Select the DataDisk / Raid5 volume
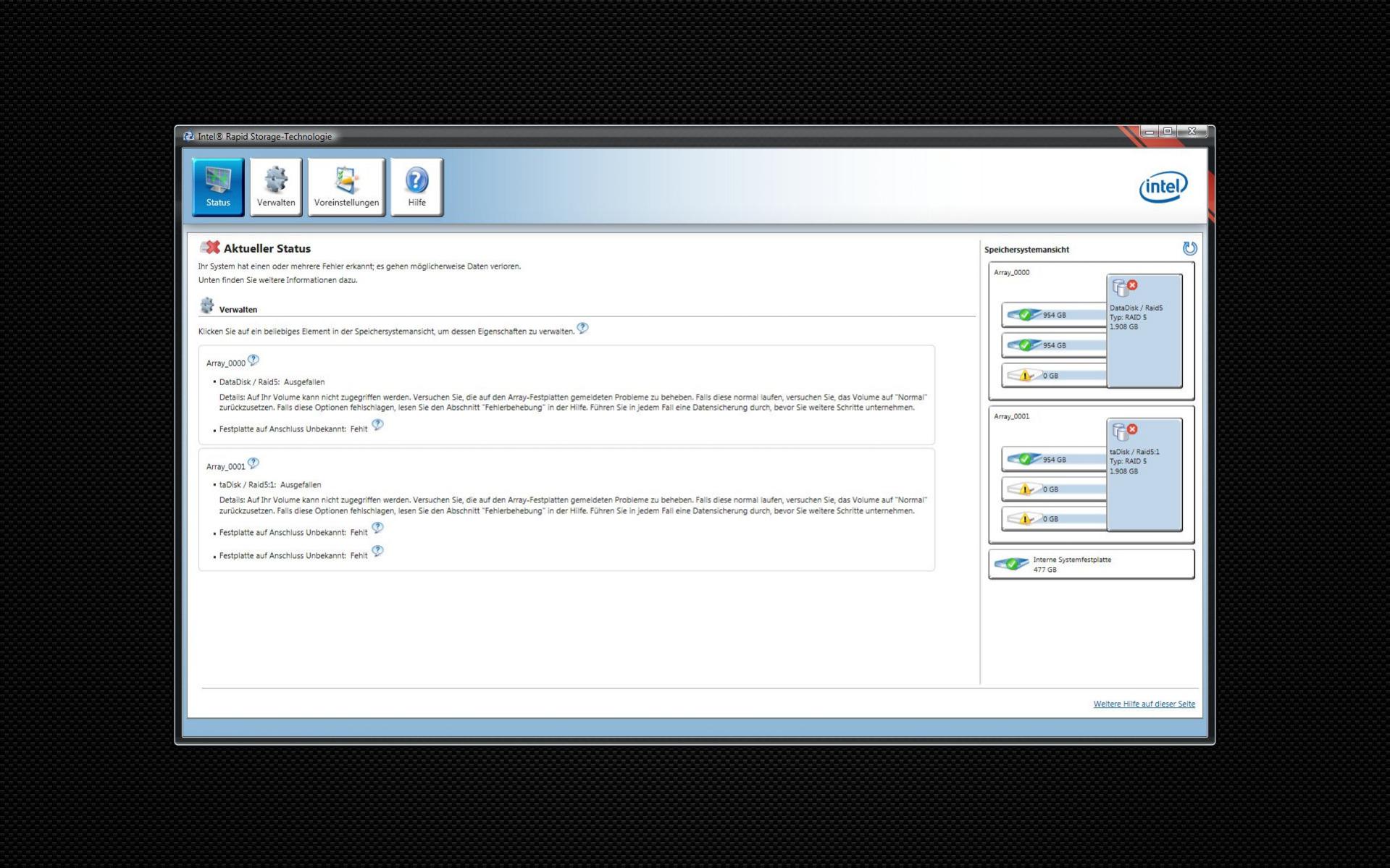 (1144, 331)
